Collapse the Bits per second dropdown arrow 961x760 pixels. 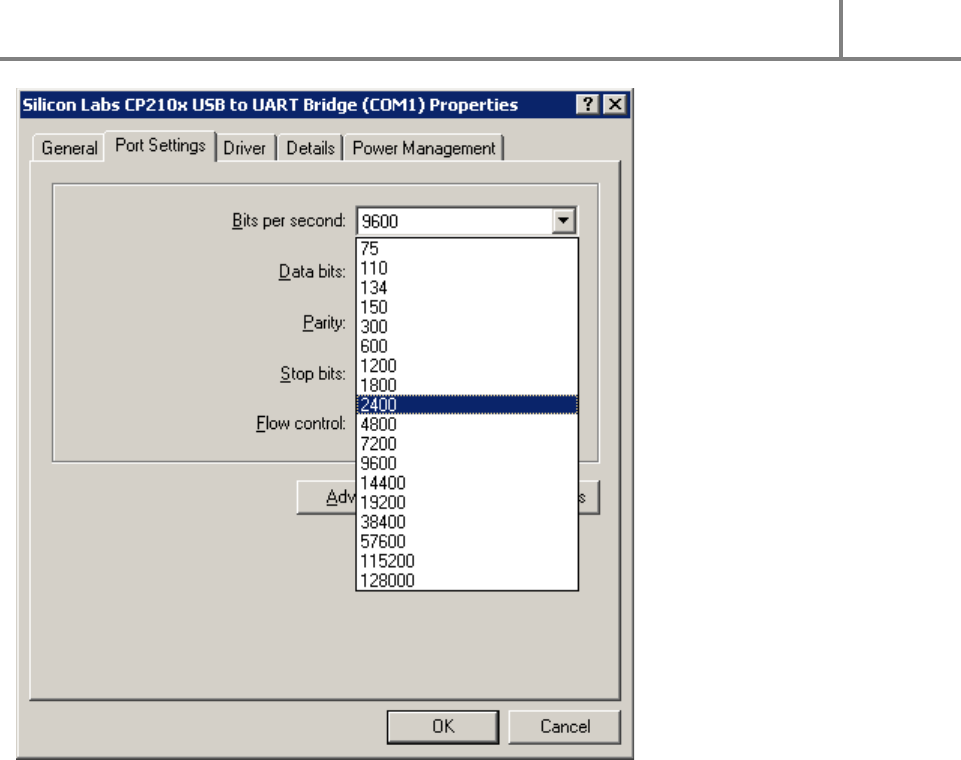click(x=563, y=221)
